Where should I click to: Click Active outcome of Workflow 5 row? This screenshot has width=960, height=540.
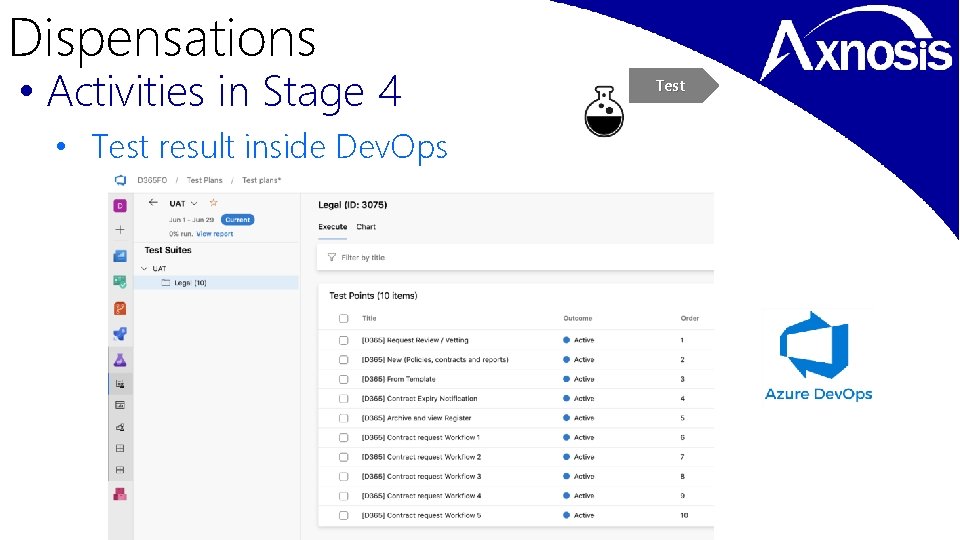579,516
